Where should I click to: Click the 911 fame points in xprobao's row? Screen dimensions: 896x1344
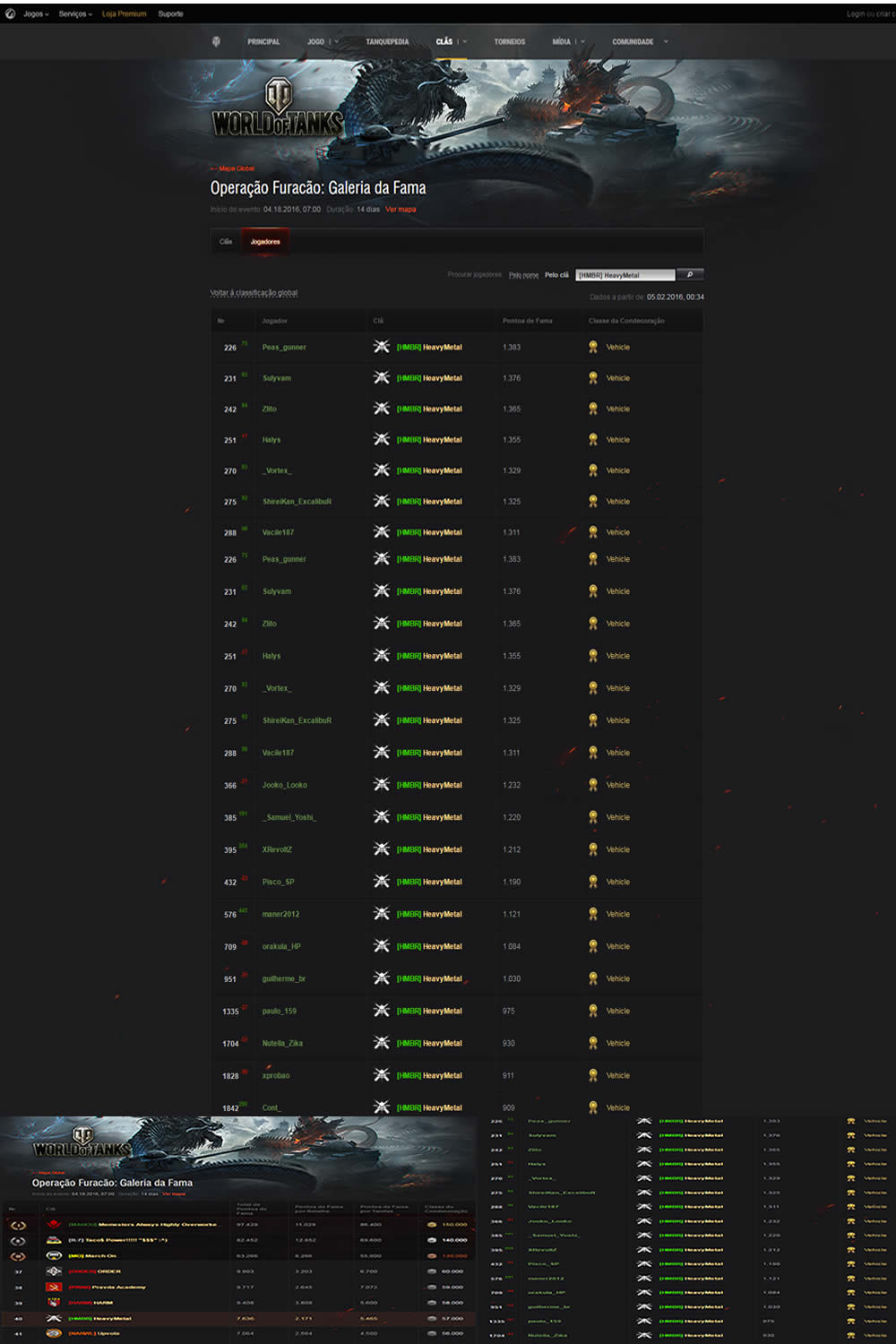[x=508, y=1075]
